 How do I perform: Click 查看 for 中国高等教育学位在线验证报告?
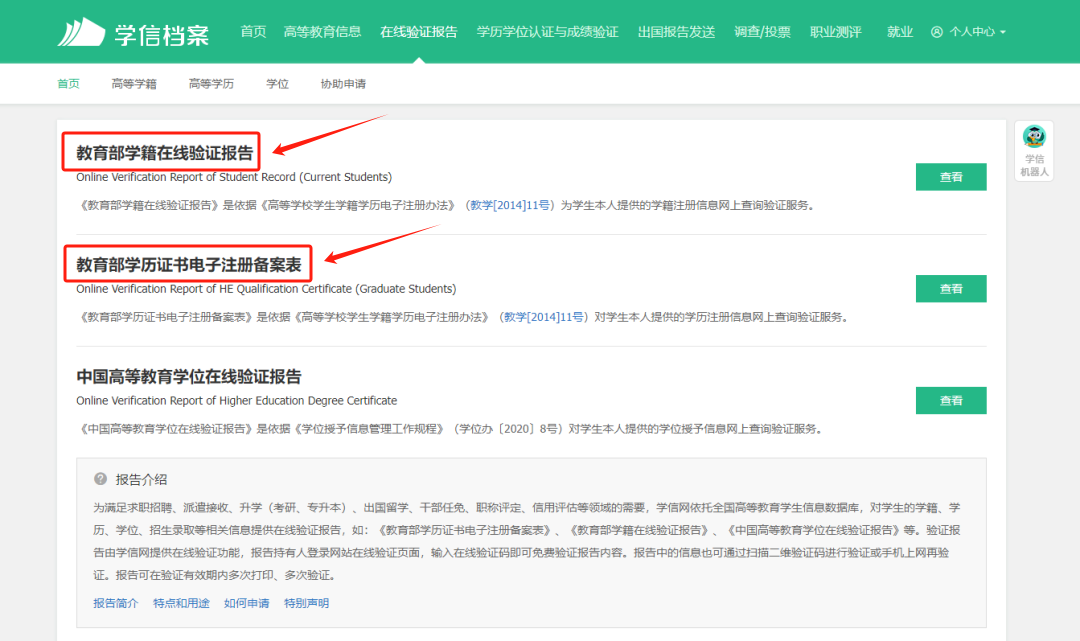tap(951, 400)
